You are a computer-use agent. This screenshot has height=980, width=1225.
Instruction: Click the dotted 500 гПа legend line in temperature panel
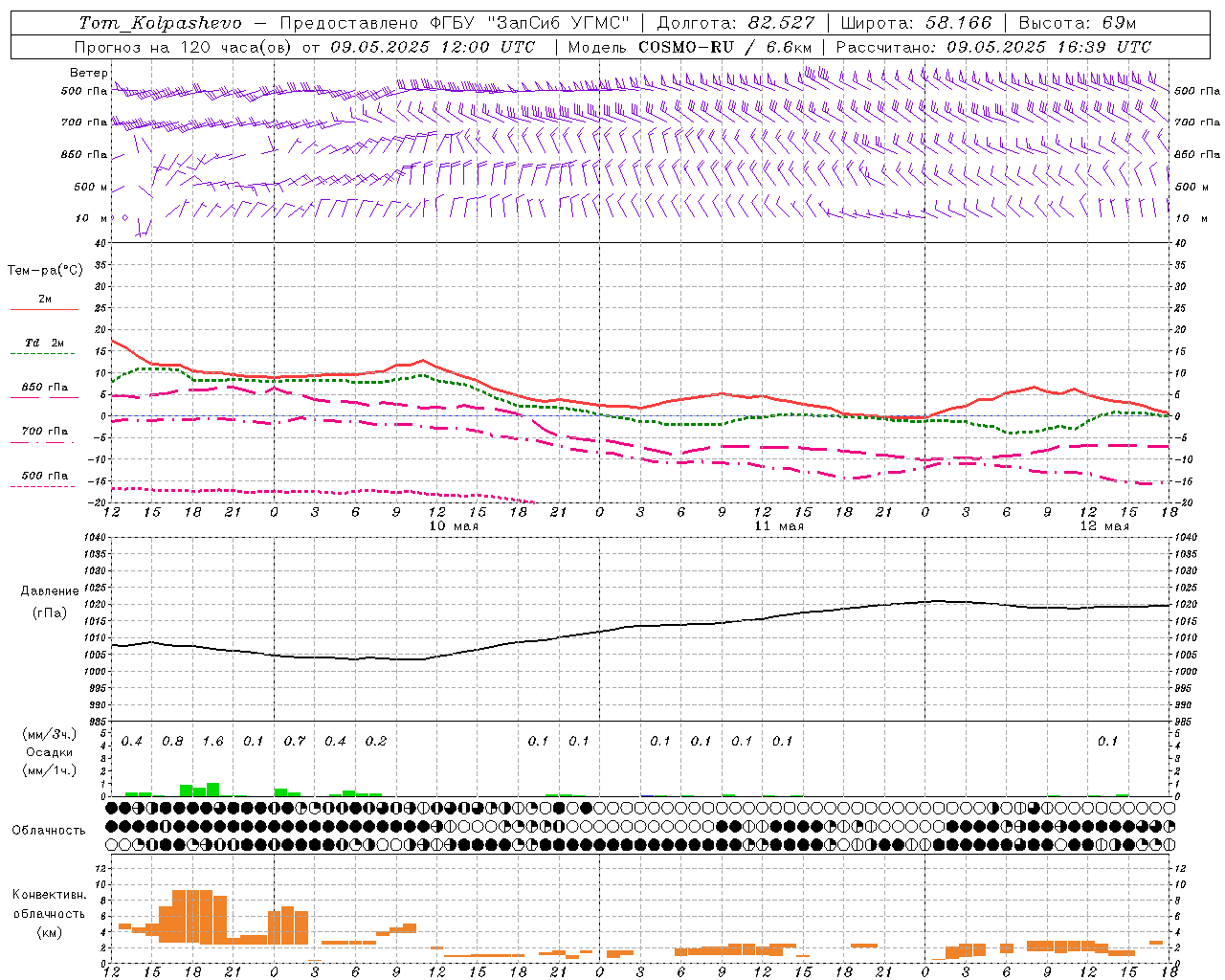tap(43, 486)
